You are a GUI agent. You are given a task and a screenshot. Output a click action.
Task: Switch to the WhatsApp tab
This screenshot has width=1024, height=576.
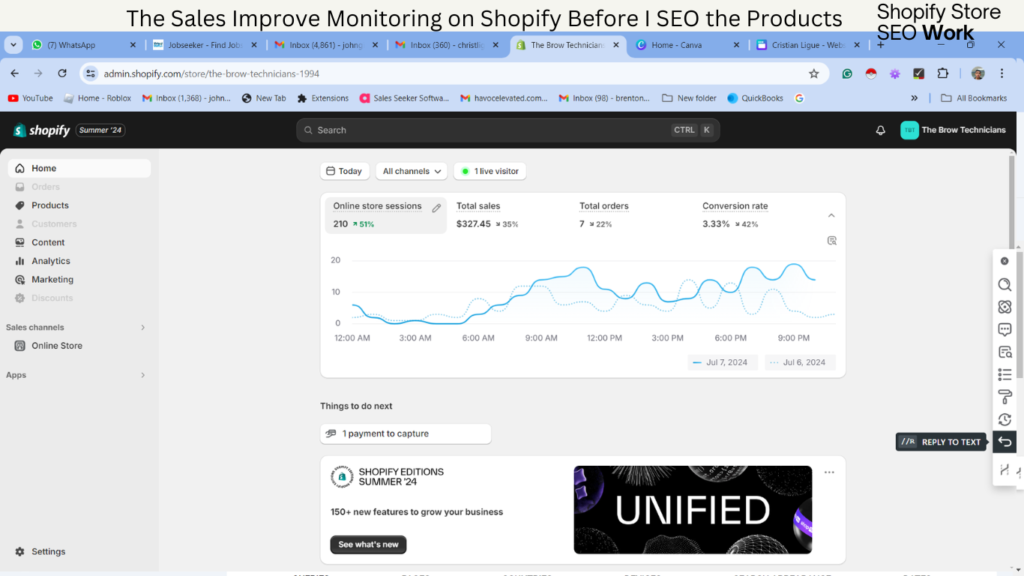click(x=84, y=45)
